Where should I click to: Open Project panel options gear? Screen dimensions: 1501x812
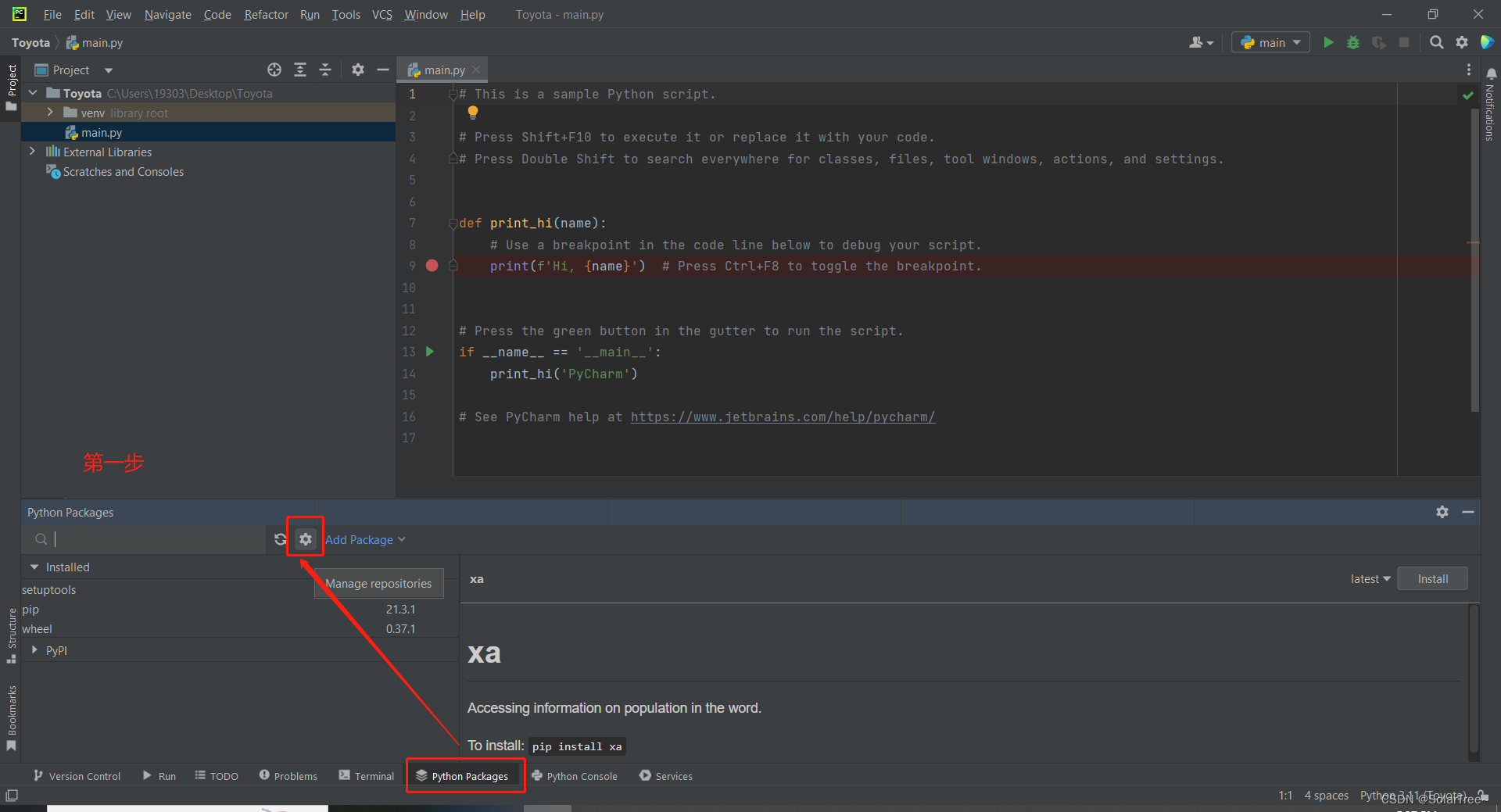358,70
